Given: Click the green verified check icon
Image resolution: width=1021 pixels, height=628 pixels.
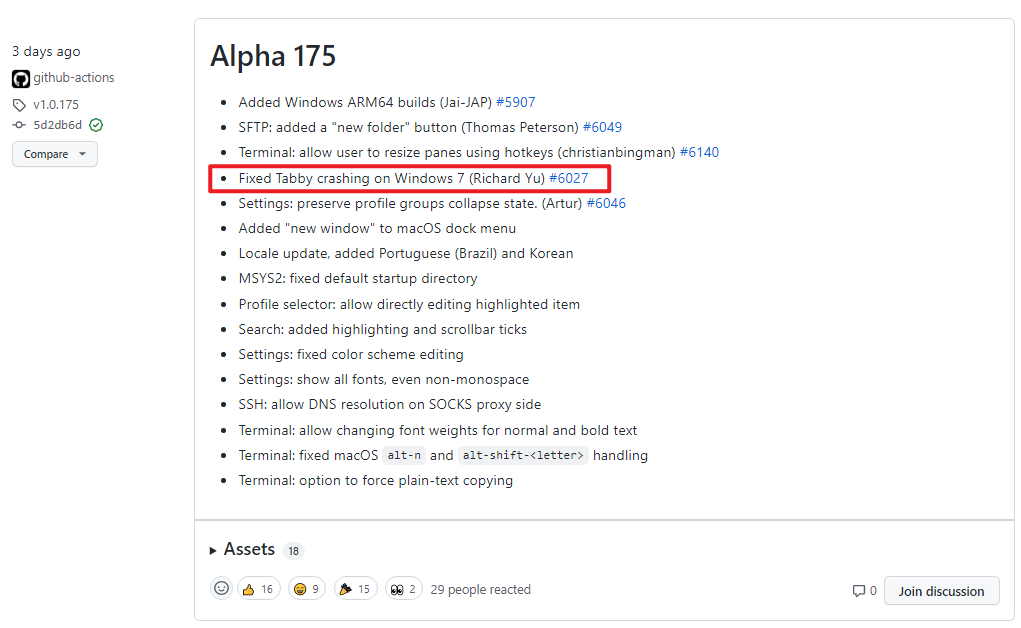Looking at the screenshot, I should 96,125.
